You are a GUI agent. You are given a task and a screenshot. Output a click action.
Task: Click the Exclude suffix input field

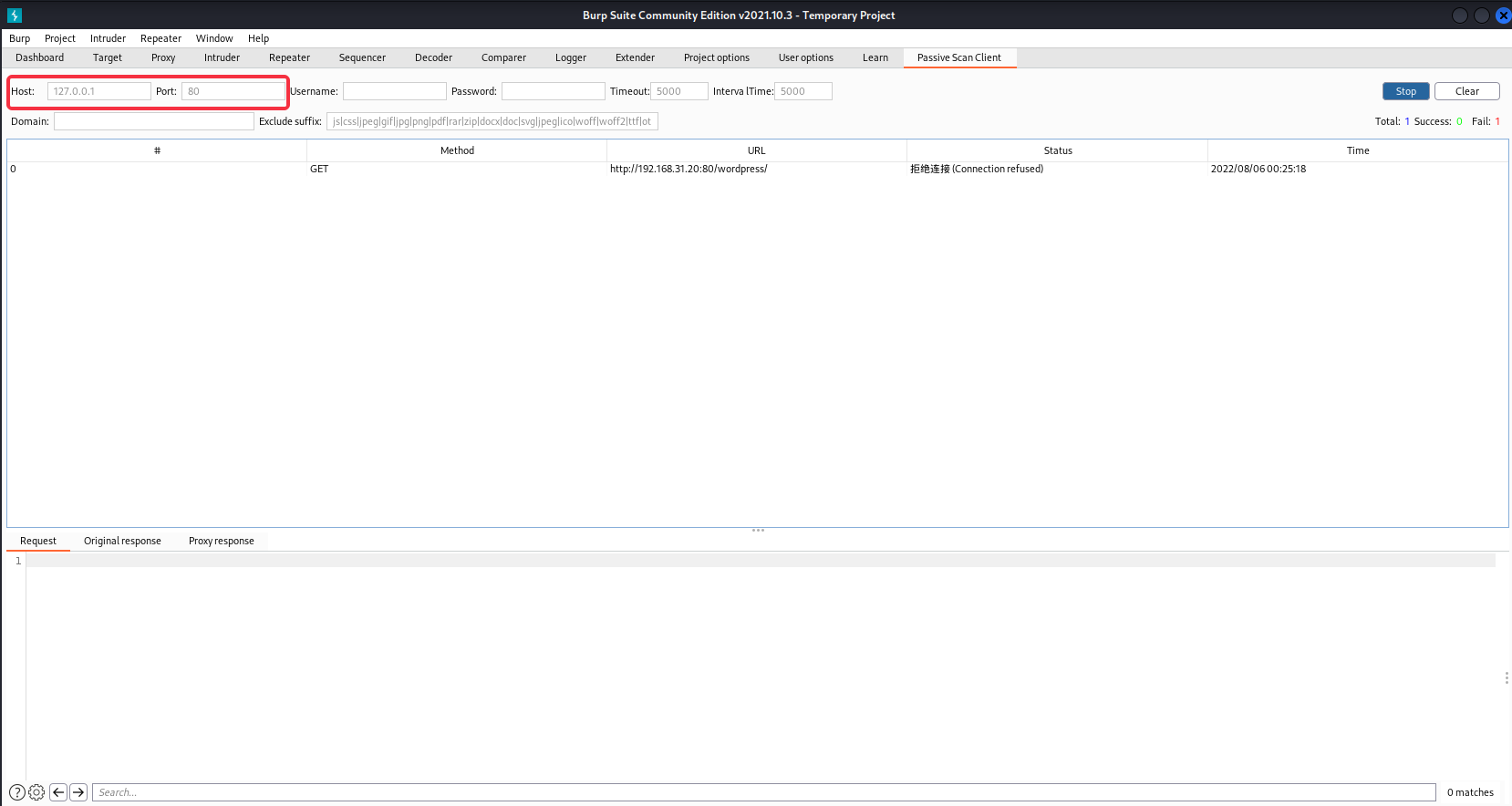492,121
